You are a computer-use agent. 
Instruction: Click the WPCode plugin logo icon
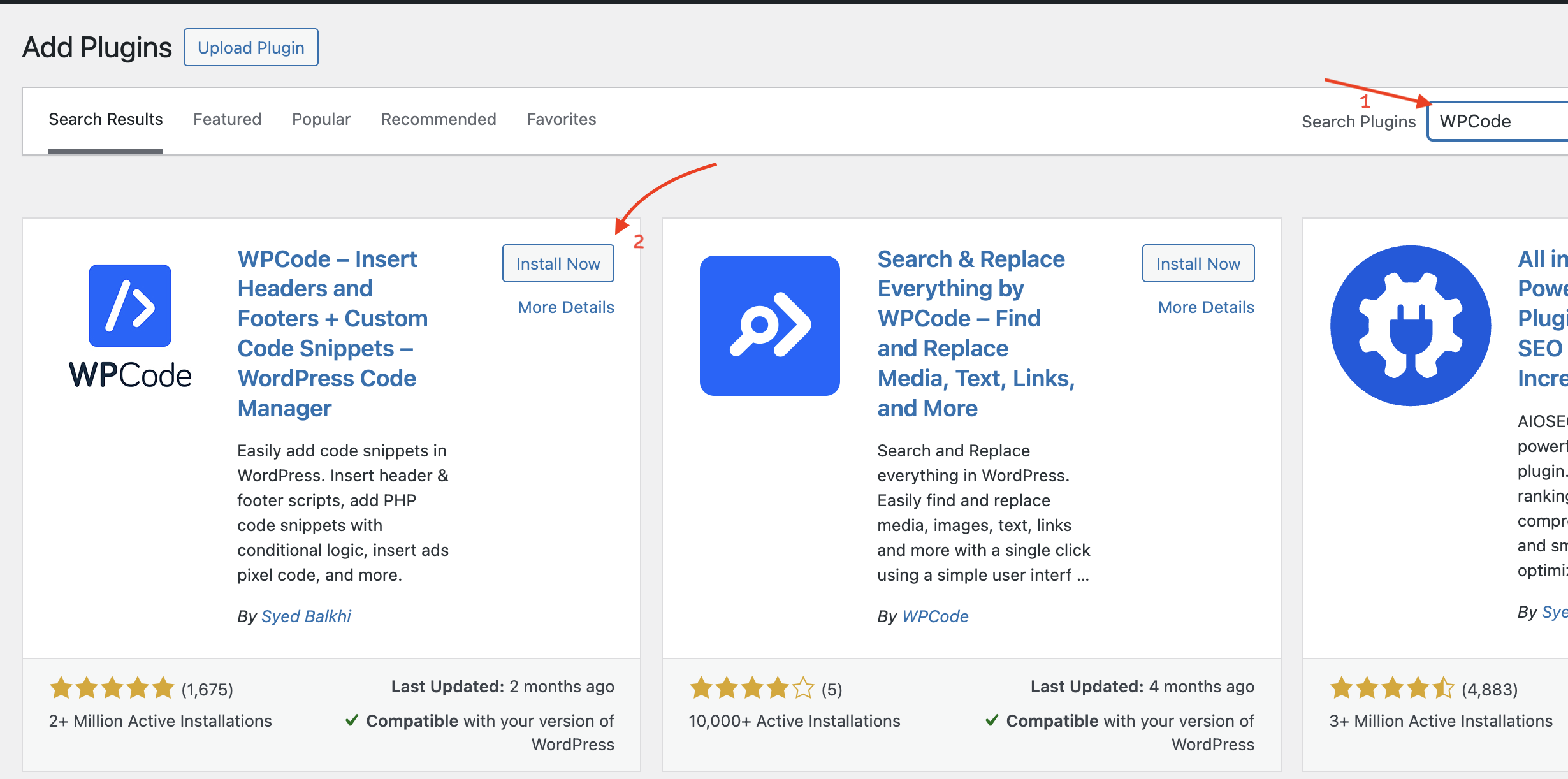[x=130, y=306]
